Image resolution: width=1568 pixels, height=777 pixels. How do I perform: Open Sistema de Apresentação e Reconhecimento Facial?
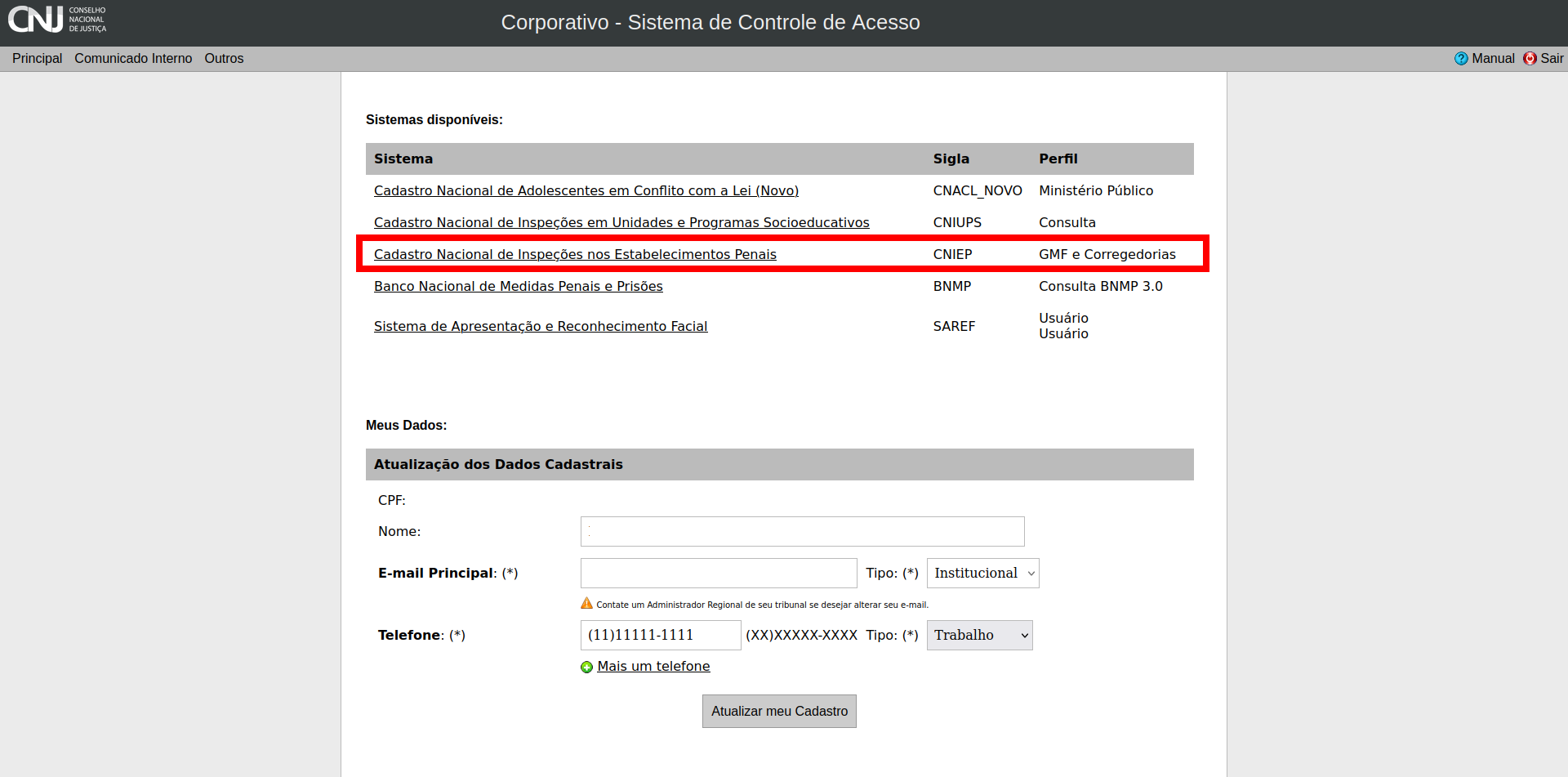click(540, 327)
